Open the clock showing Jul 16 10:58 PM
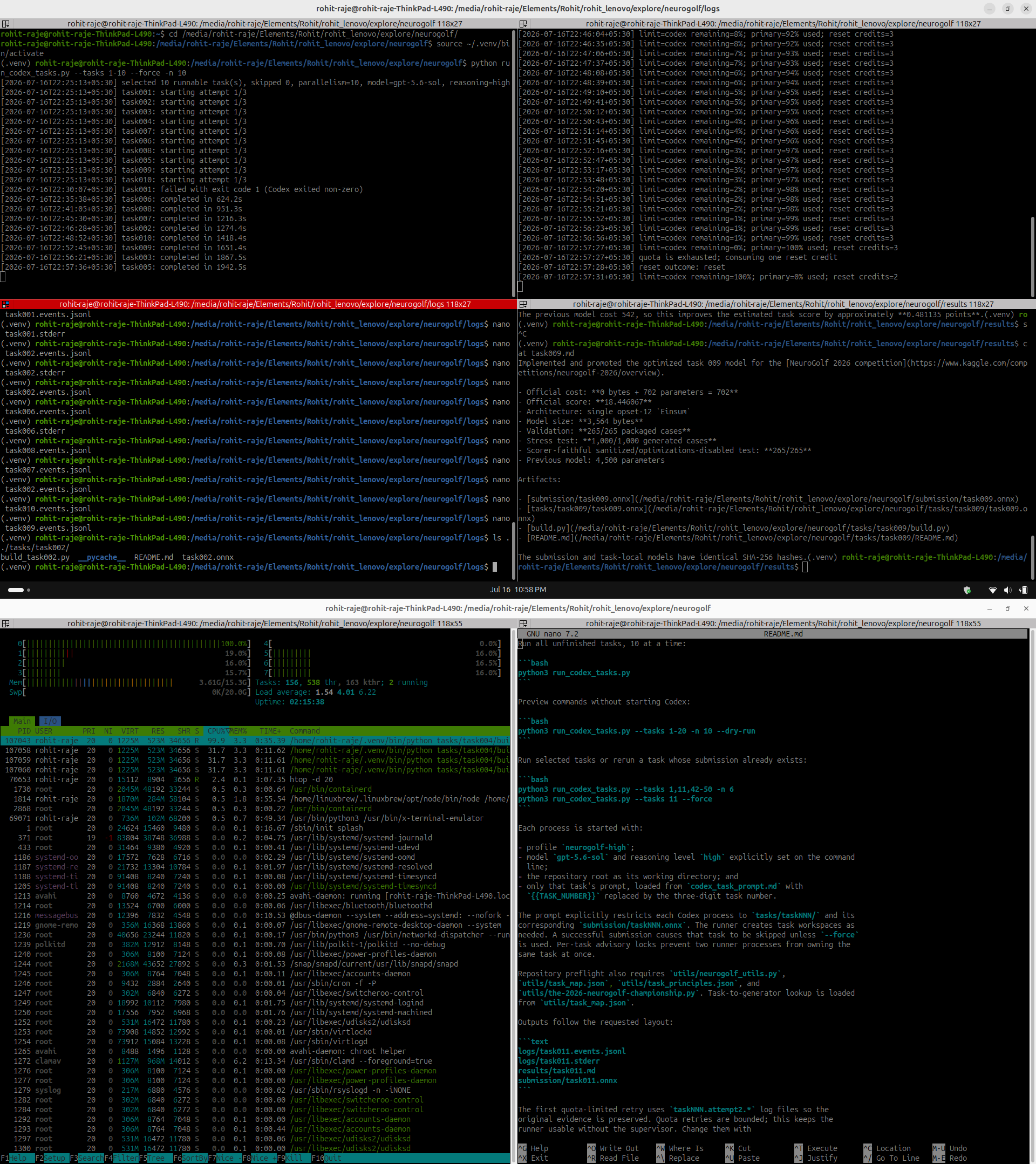 click(x=517, y=590)
